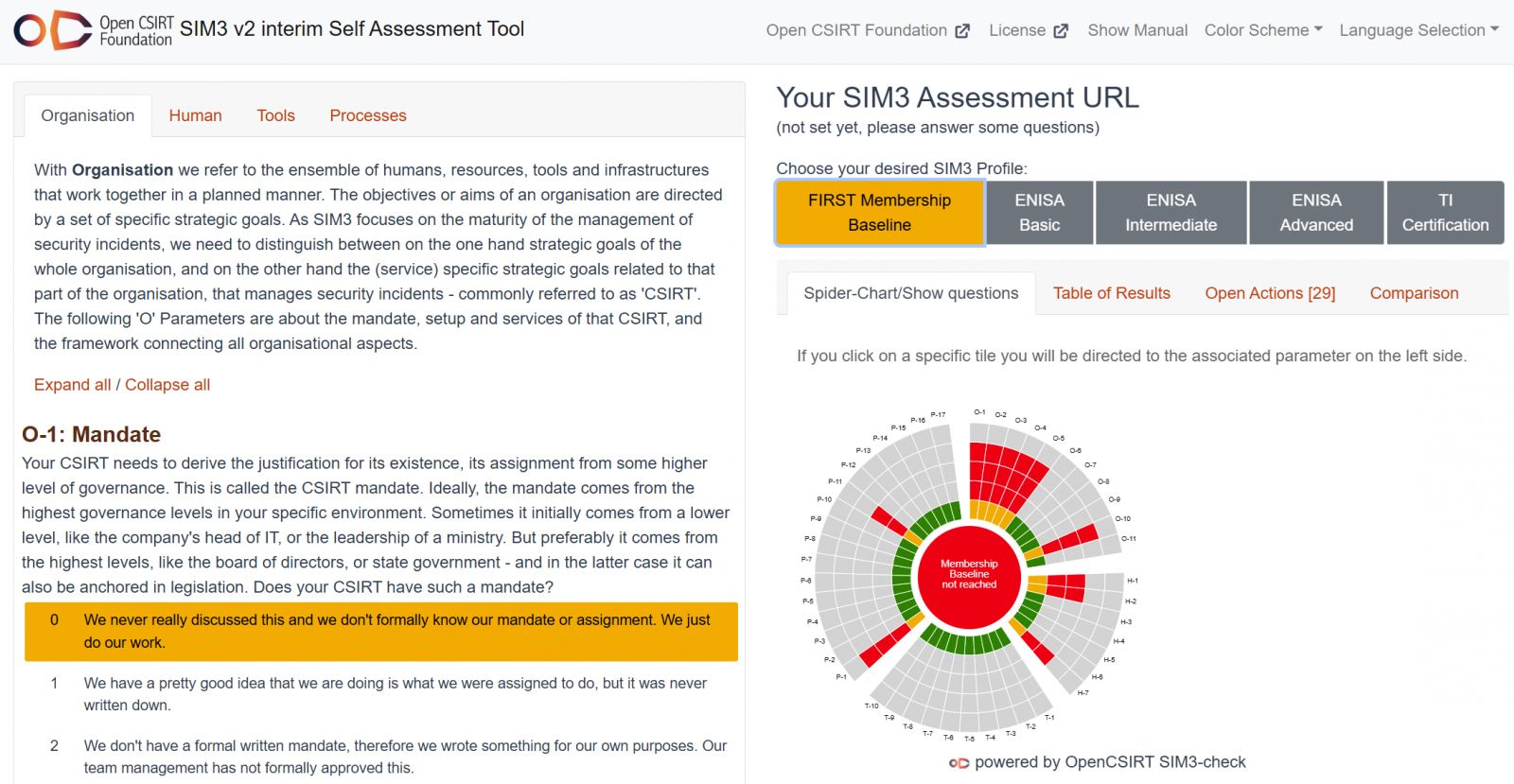Open the Language Selection dropdown
Screen dimensions: 1514x784
coord(1418,30)
